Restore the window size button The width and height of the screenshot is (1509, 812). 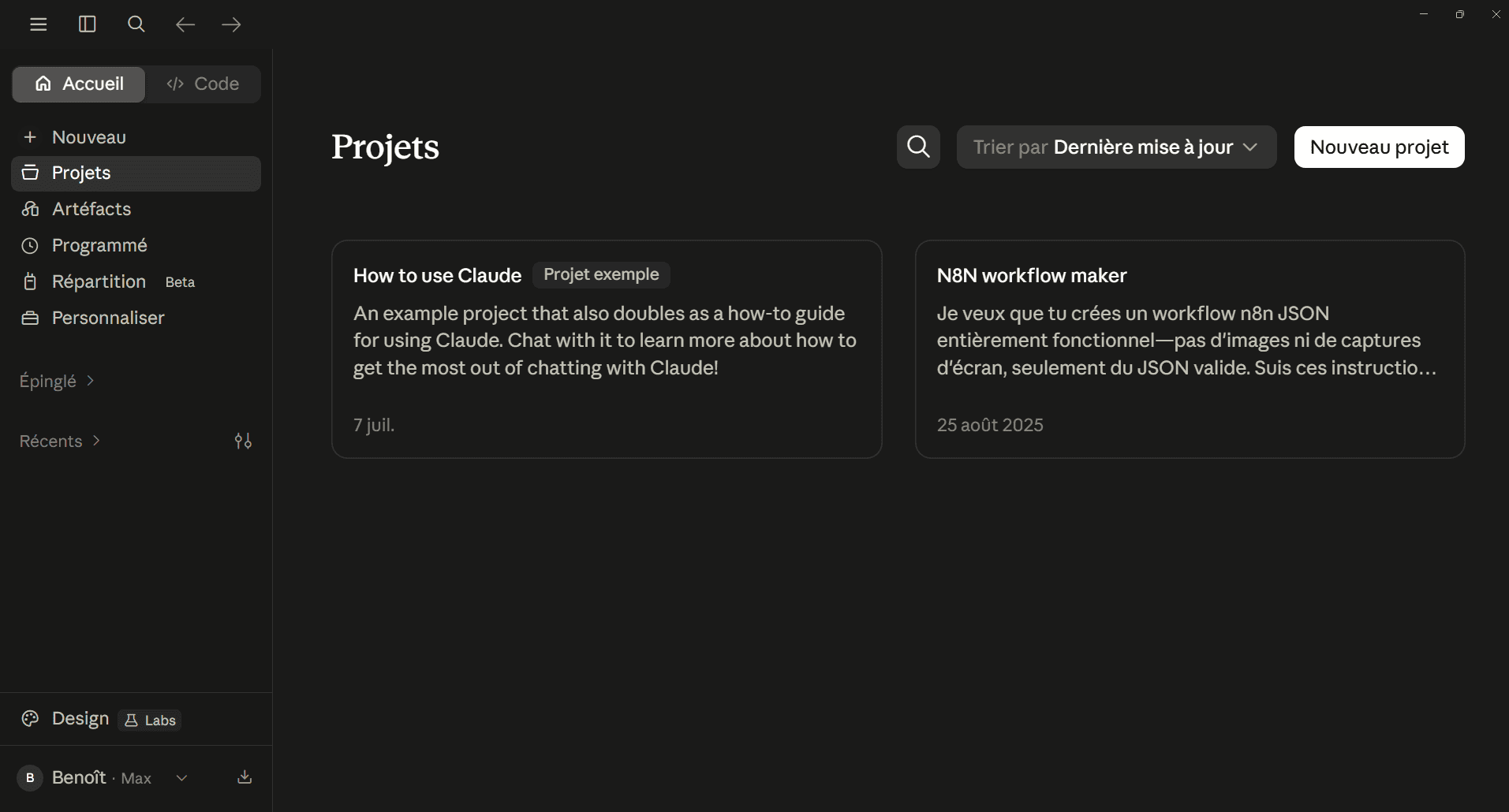1460,14
